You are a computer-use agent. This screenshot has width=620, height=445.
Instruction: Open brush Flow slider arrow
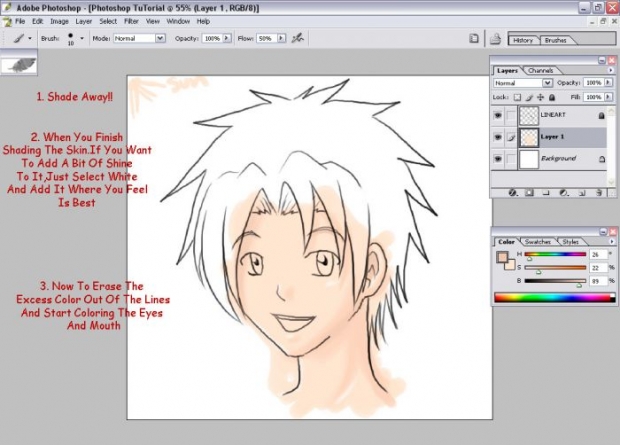(281, 38)
